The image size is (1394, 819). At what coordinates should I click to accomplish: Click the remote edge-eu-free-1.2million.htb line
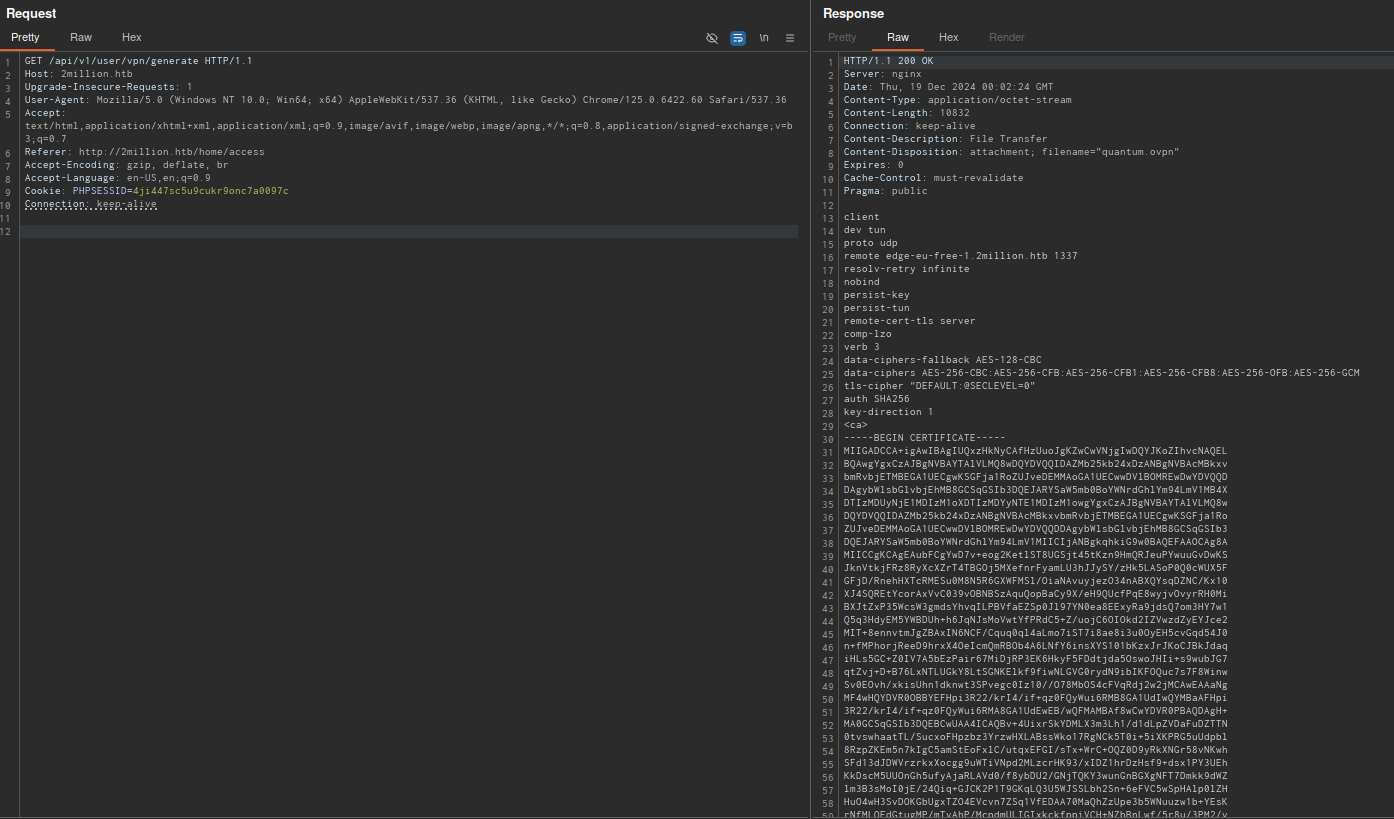click(x=960, y=256)
